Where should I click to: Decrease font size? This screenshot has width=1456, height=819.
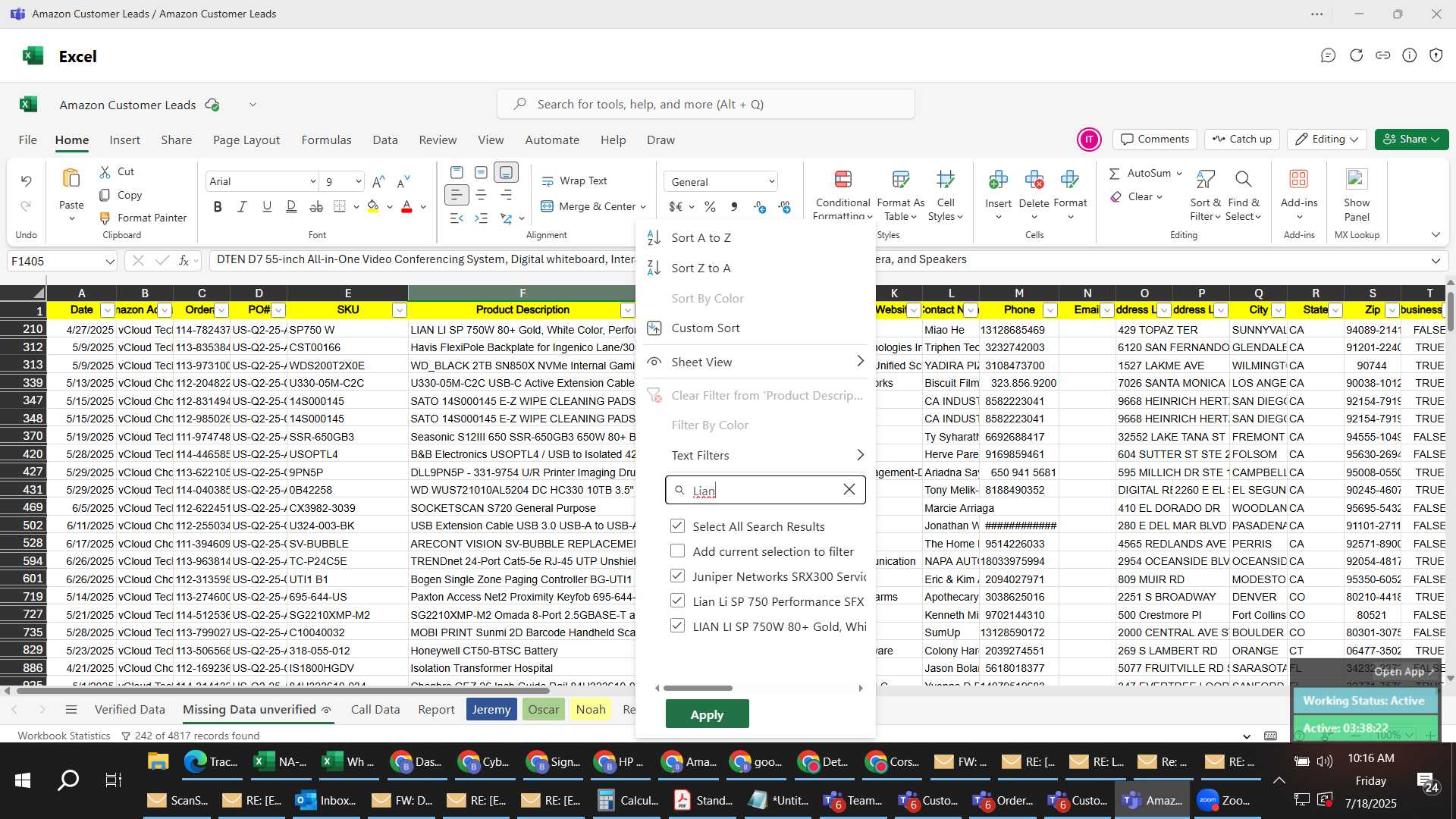[403, 181]
